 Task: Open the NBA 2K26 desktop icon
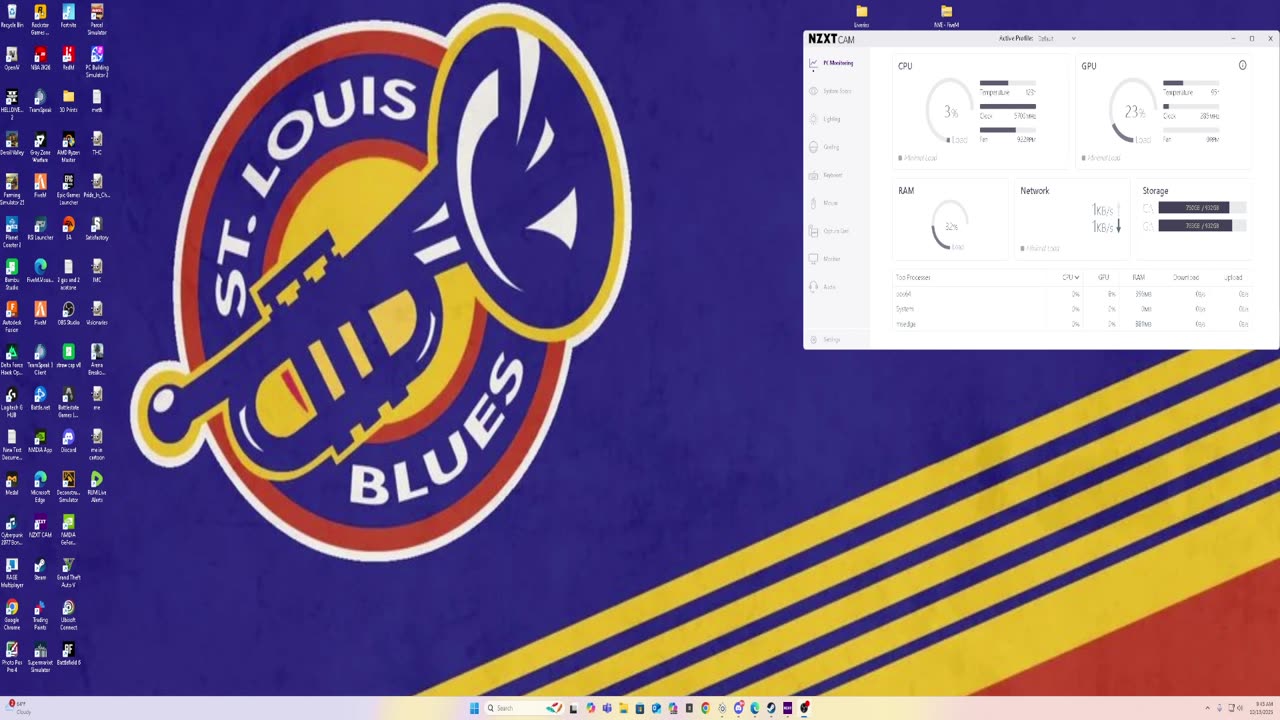coord(40,59)
